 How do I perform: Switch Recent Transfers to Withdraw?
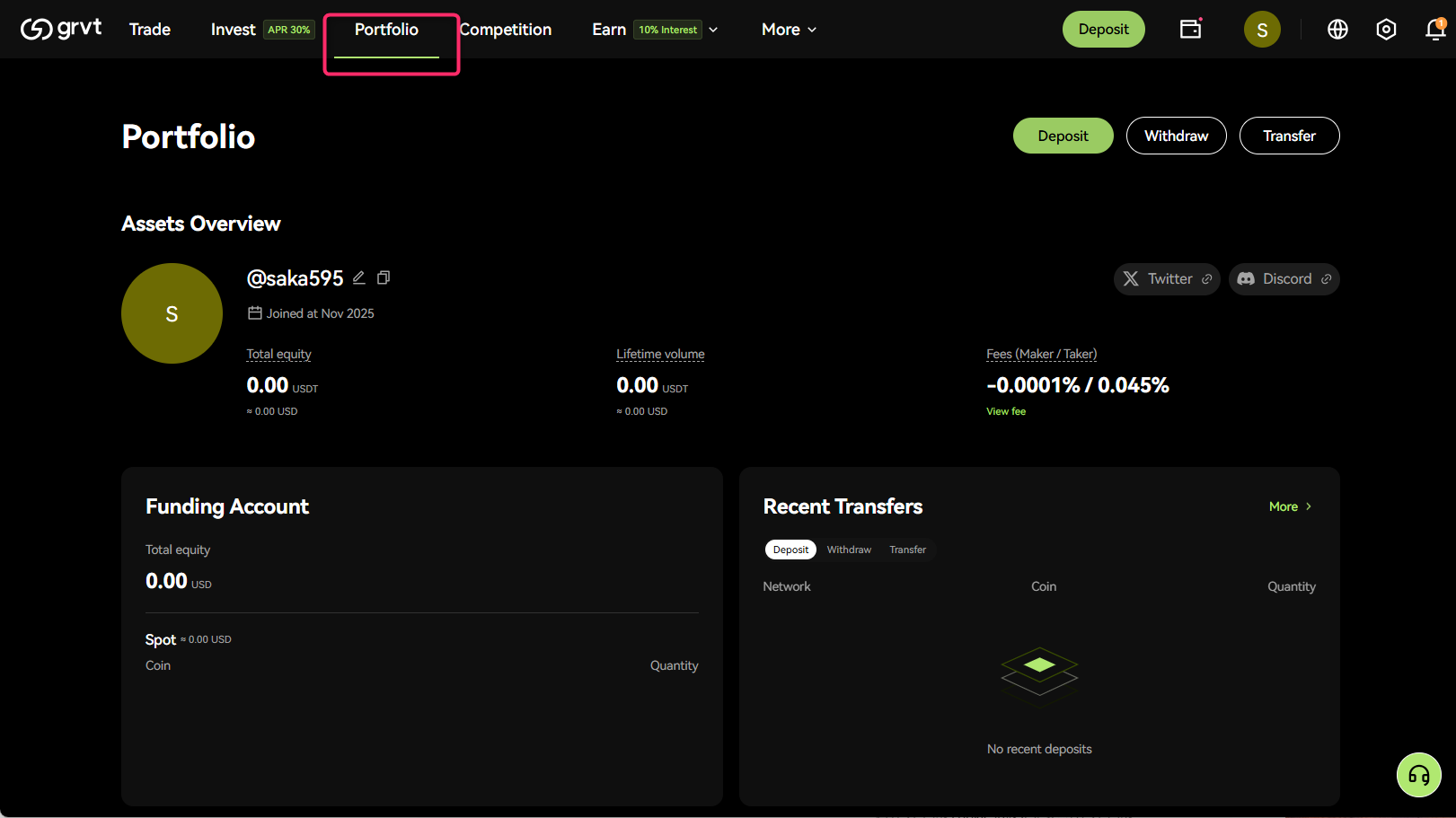849,550
